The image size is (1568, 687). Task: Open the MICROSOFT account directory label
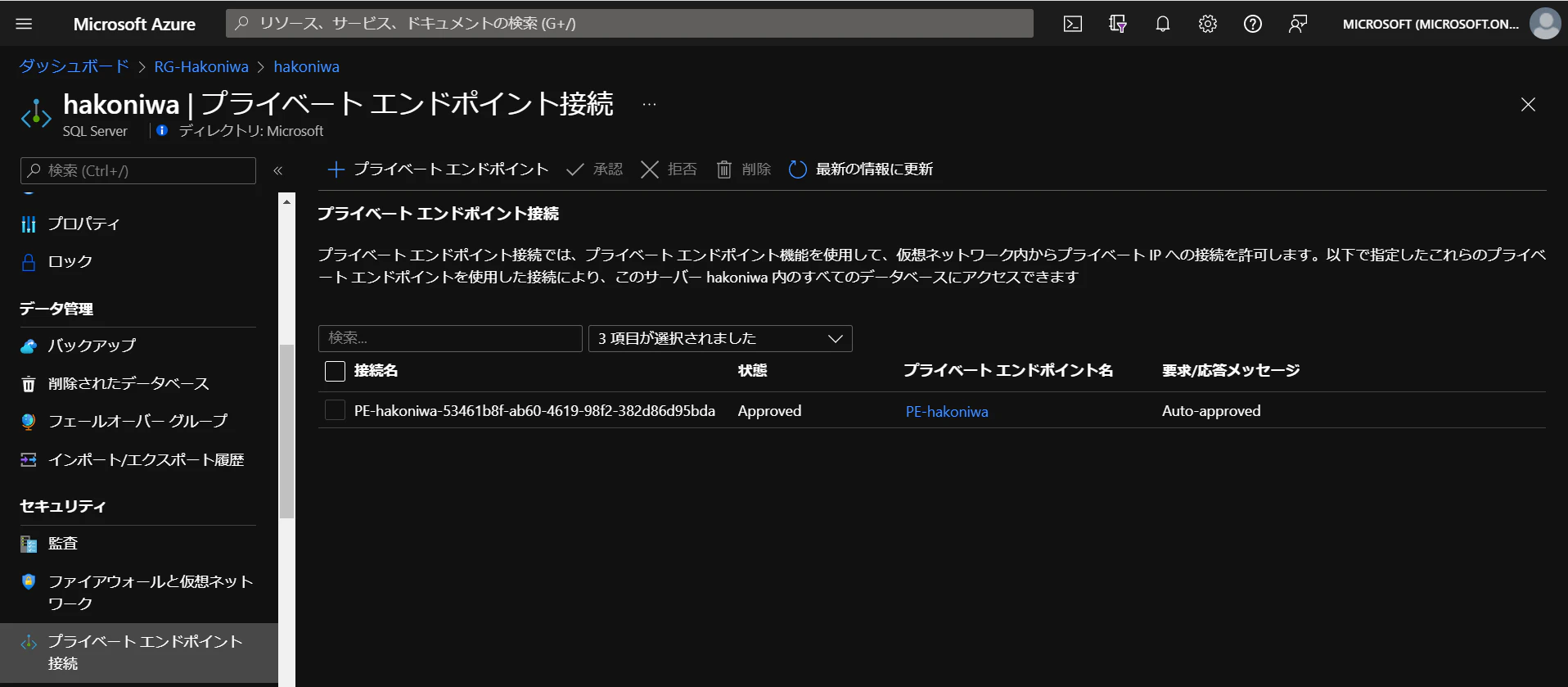click(x=1431, y=24)
